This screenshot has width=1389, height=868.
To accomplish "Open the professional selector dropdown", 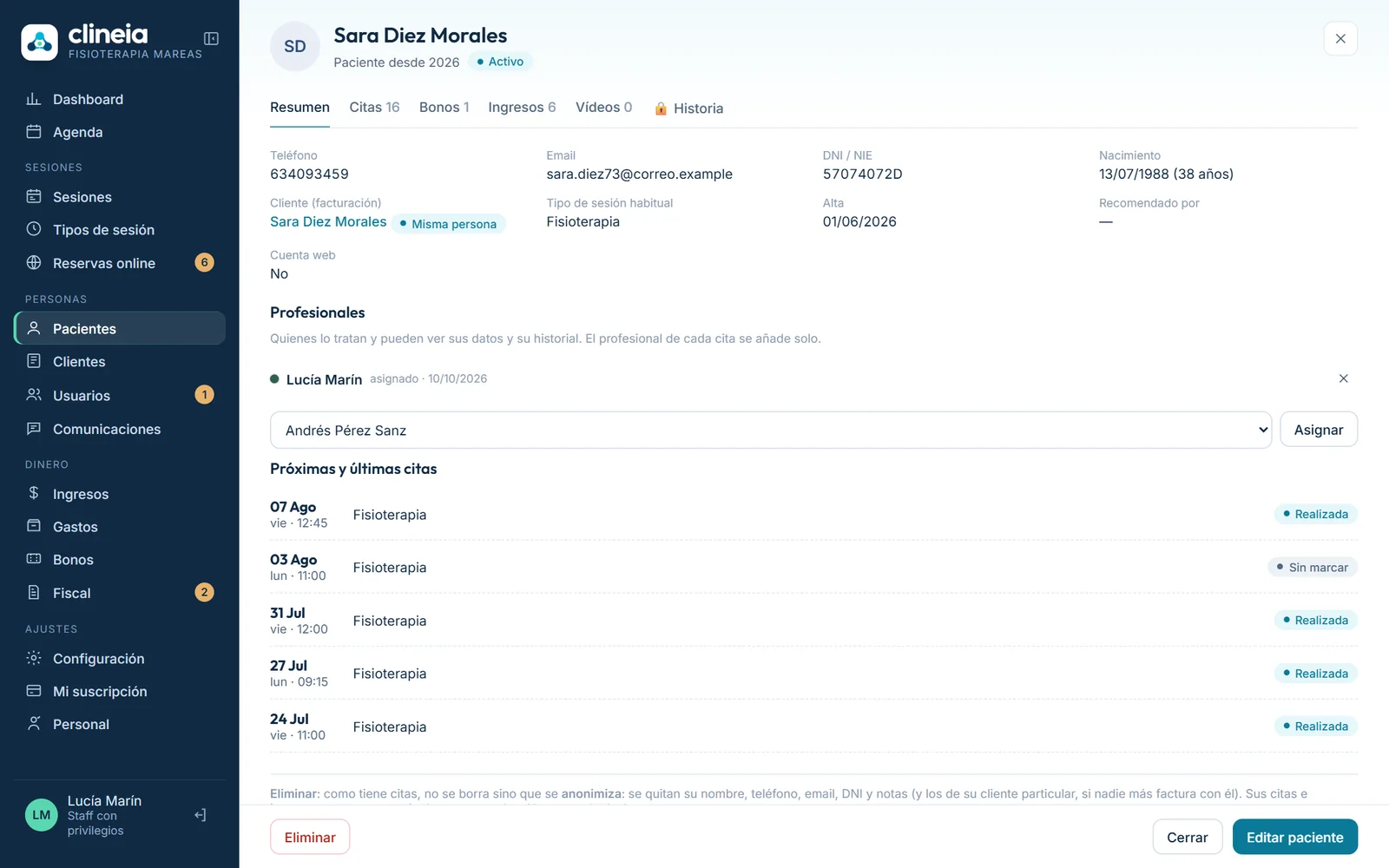I will click(x=771, y=430).
